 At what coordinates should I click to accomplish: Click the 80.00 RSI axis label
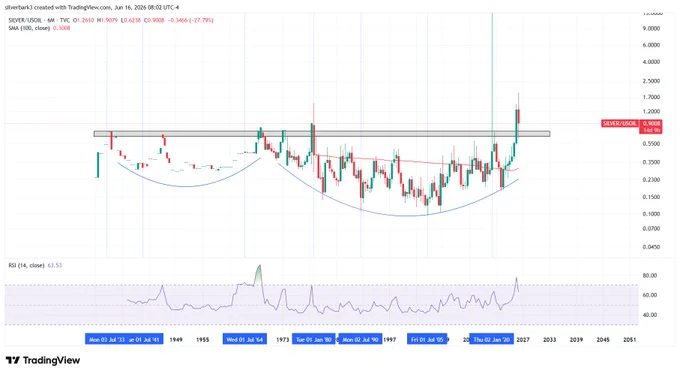(650, 276)
